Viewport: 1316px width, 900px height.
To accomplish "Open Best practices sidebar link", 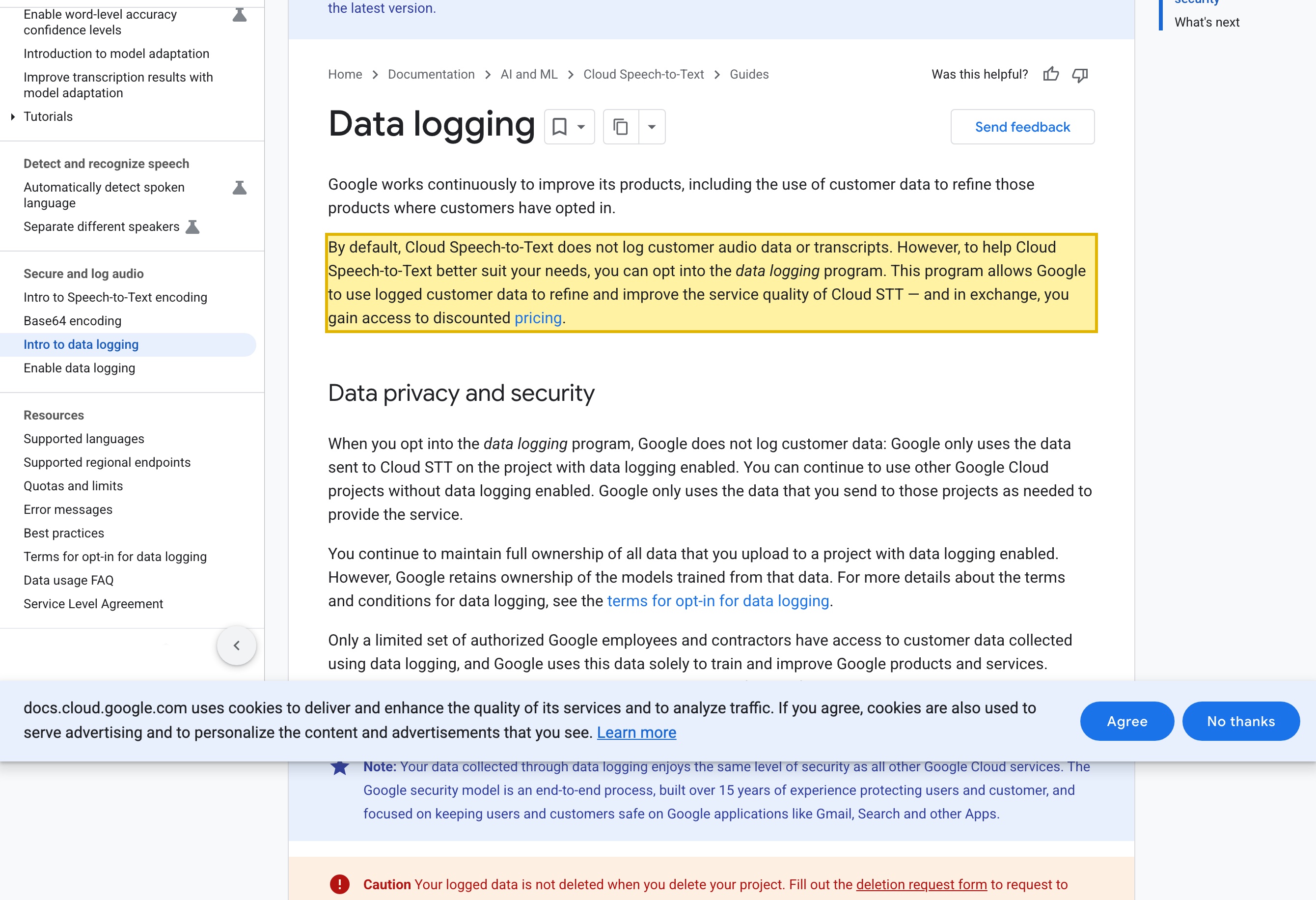I will coord(64,533).
